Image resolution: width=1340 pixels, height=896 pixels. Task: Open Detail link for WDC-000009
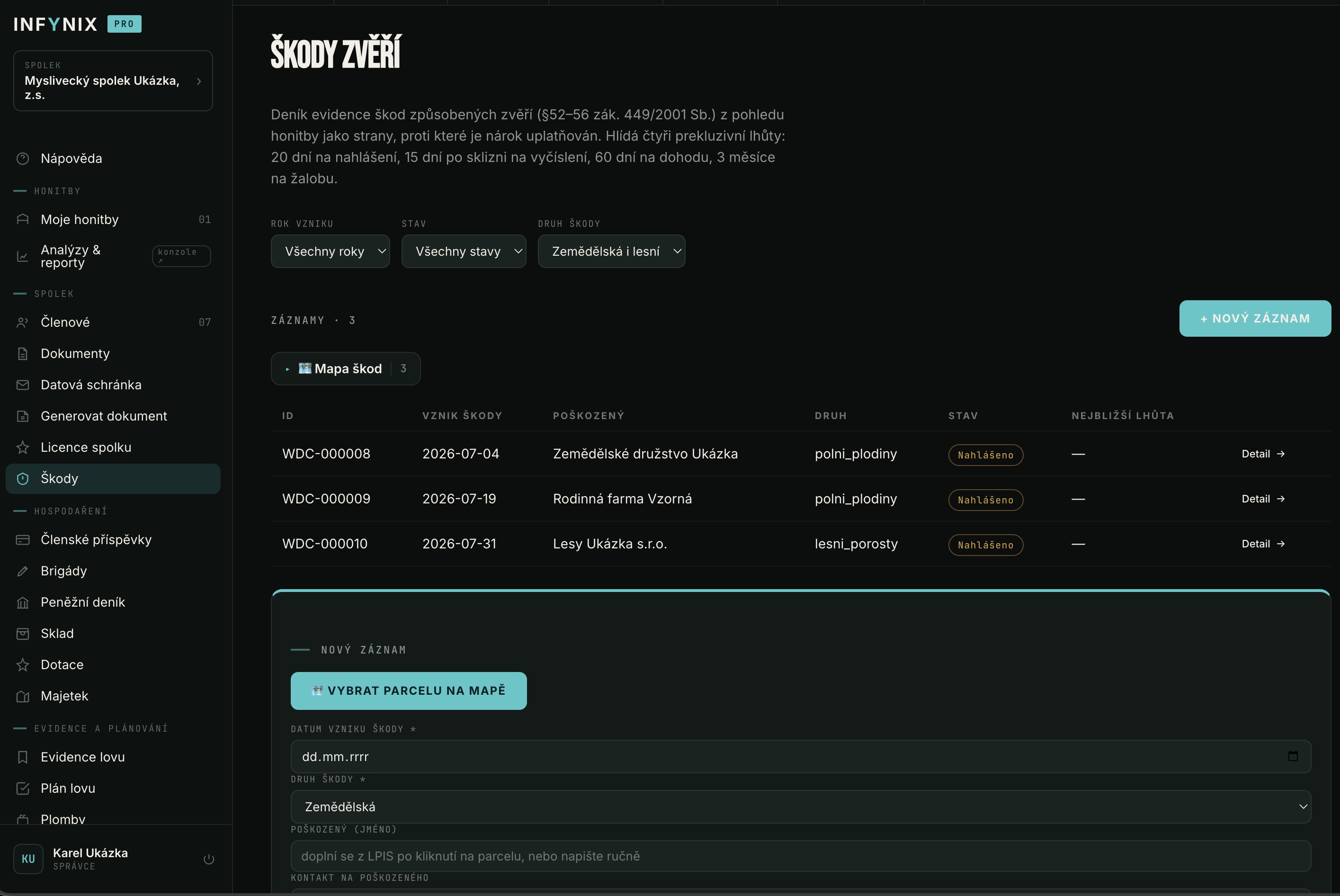click(x=1263, y=499)
